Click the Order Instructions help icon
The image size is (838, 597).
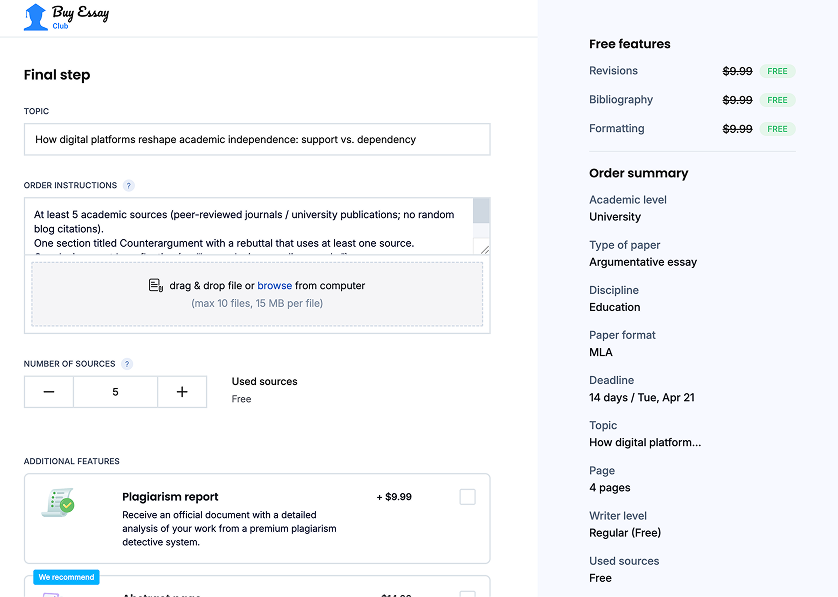point(129,186)
